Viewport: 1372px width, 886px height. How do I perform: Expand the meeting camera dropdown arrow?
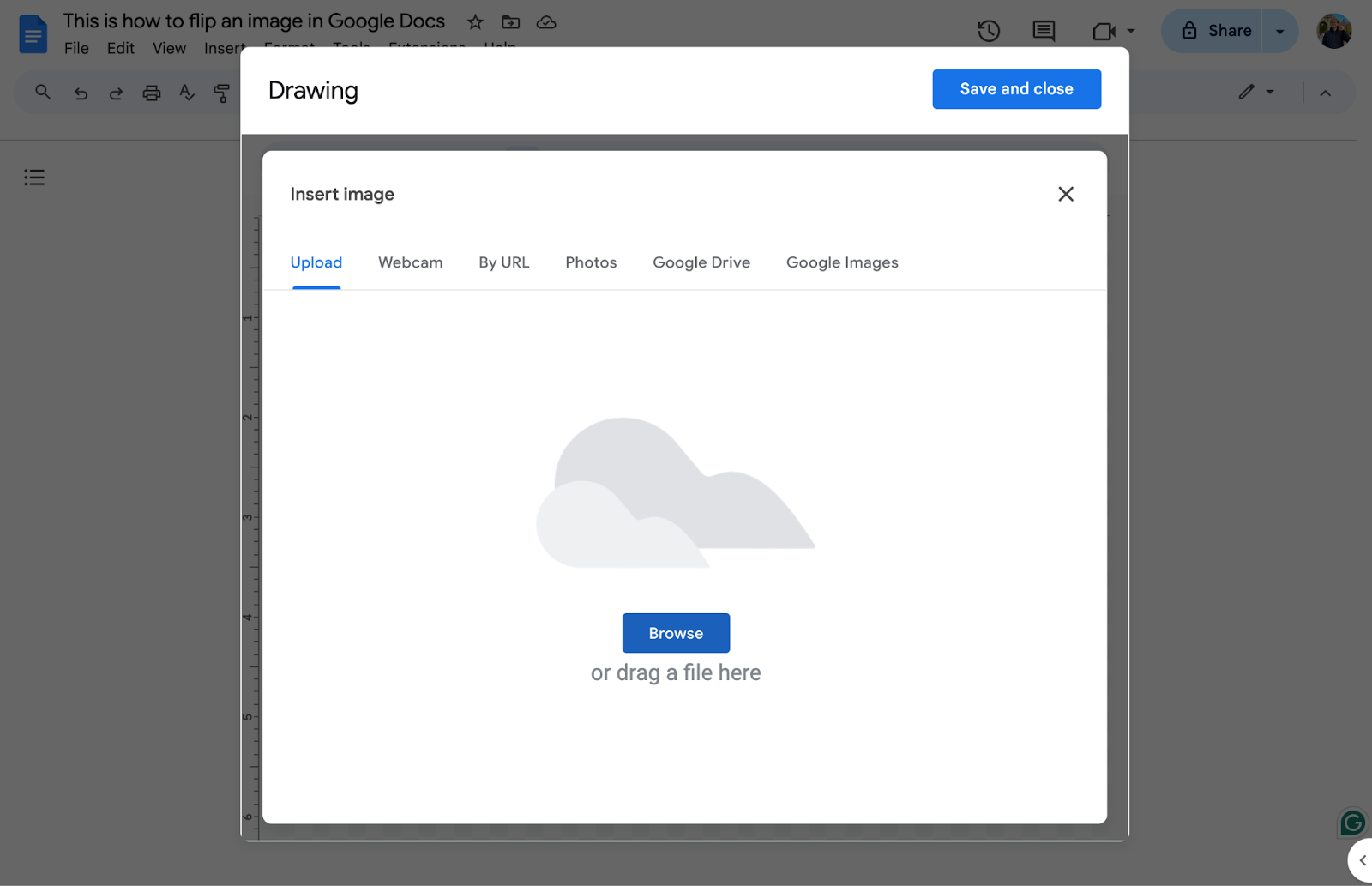1131,31
